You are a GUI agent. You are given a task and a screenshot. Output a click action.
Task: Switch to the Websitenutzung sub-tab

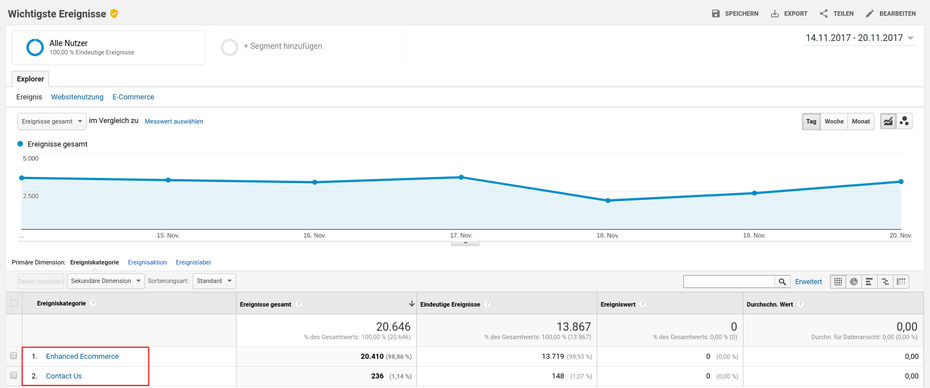(77, 97)
